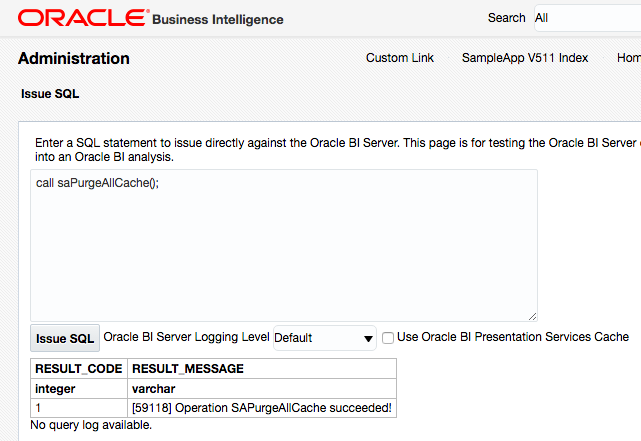Go to SampleApp V511 Index
Screen dimensions: 641x441
click(x=524, y=58)
